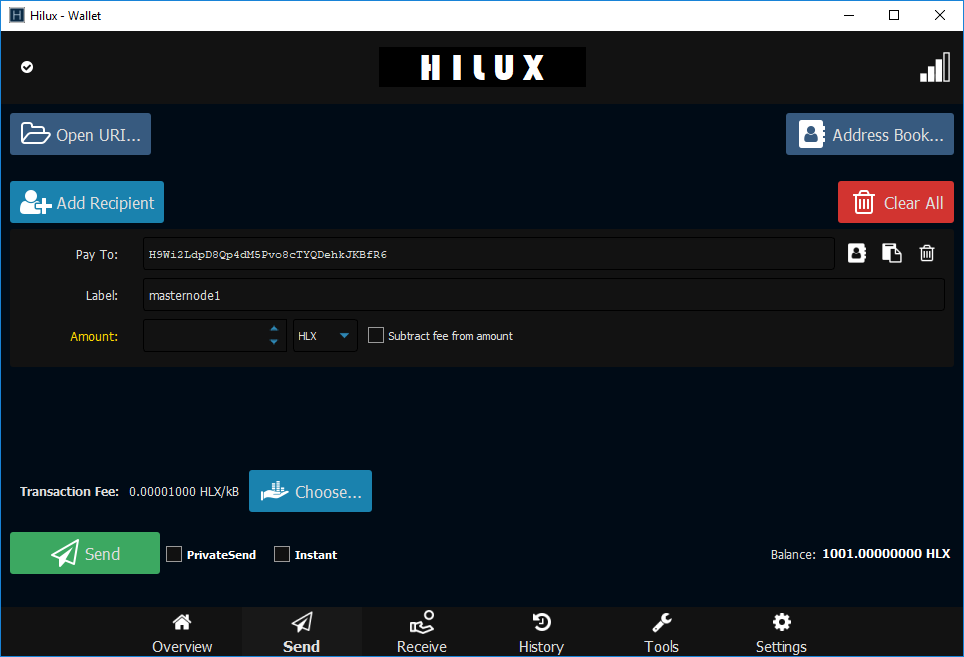Enable Subtract fee from amount checkbox
The image size is (964, 657).
376,335
